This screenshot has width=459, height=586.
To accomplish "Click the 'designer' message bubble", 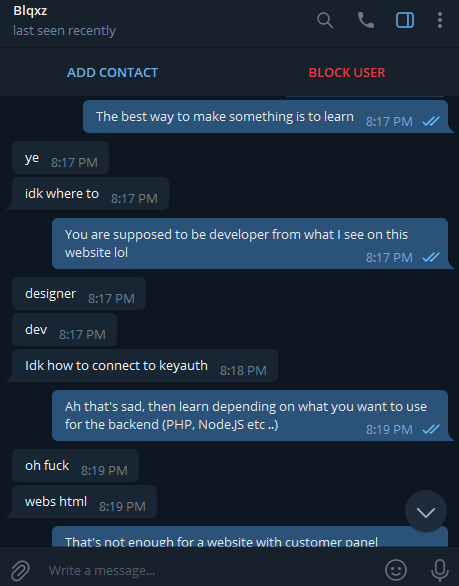I will point(79,294).
